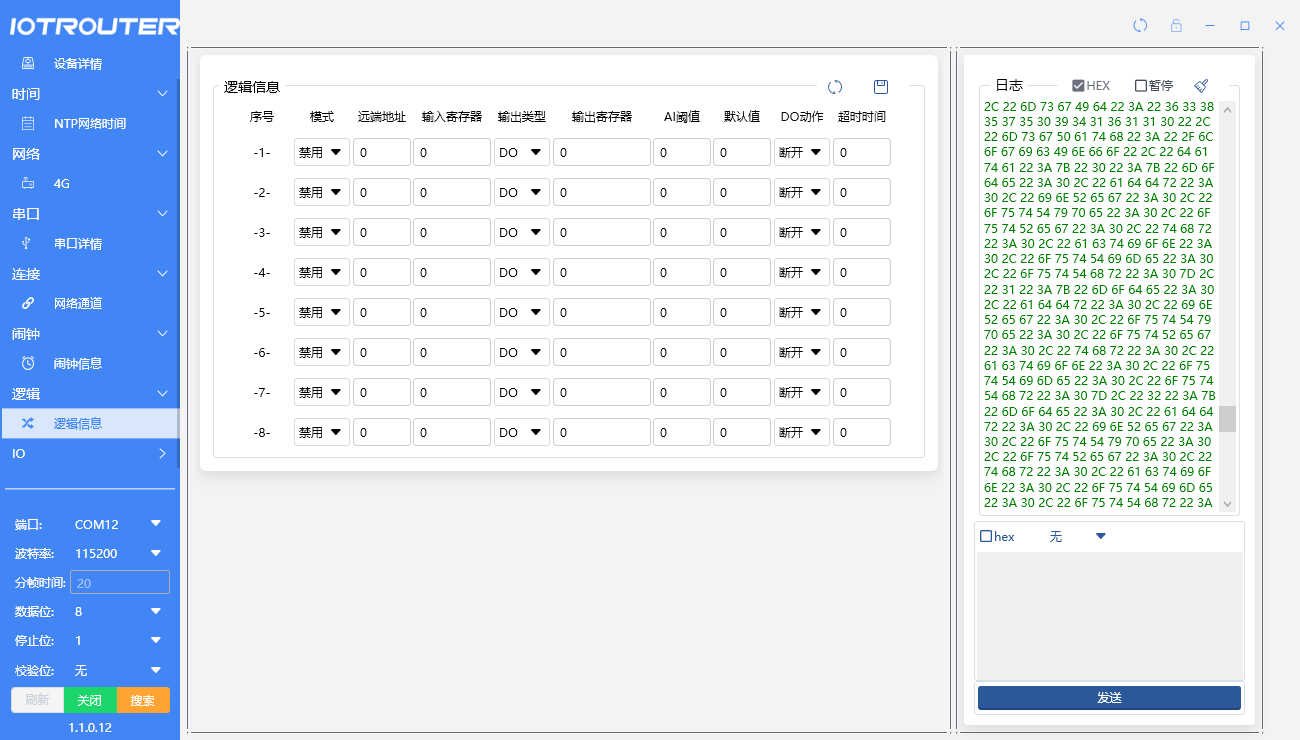Open the 模式 dropdown in row 1

(x=321, y=152)
